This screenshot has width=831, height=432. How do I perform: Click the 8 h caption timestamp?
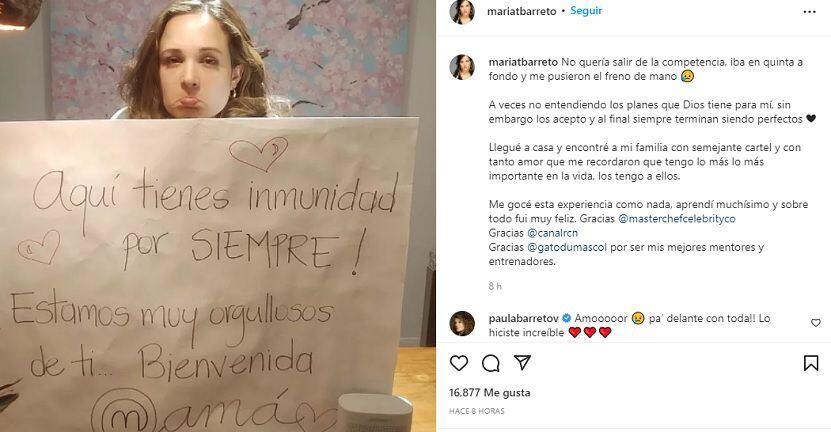[x=495, y=286]
